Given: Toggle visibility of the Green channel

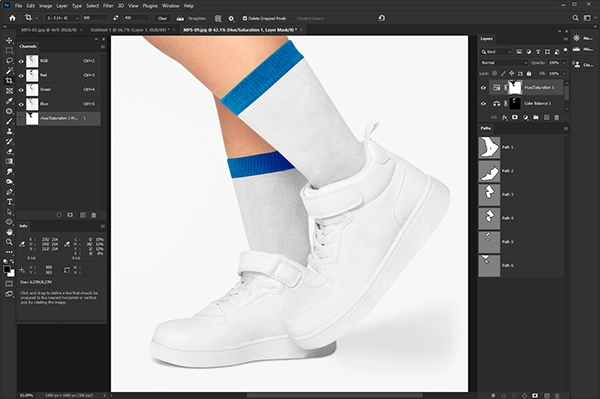Looking at the screenshot, I should click(x=21, y=90).
